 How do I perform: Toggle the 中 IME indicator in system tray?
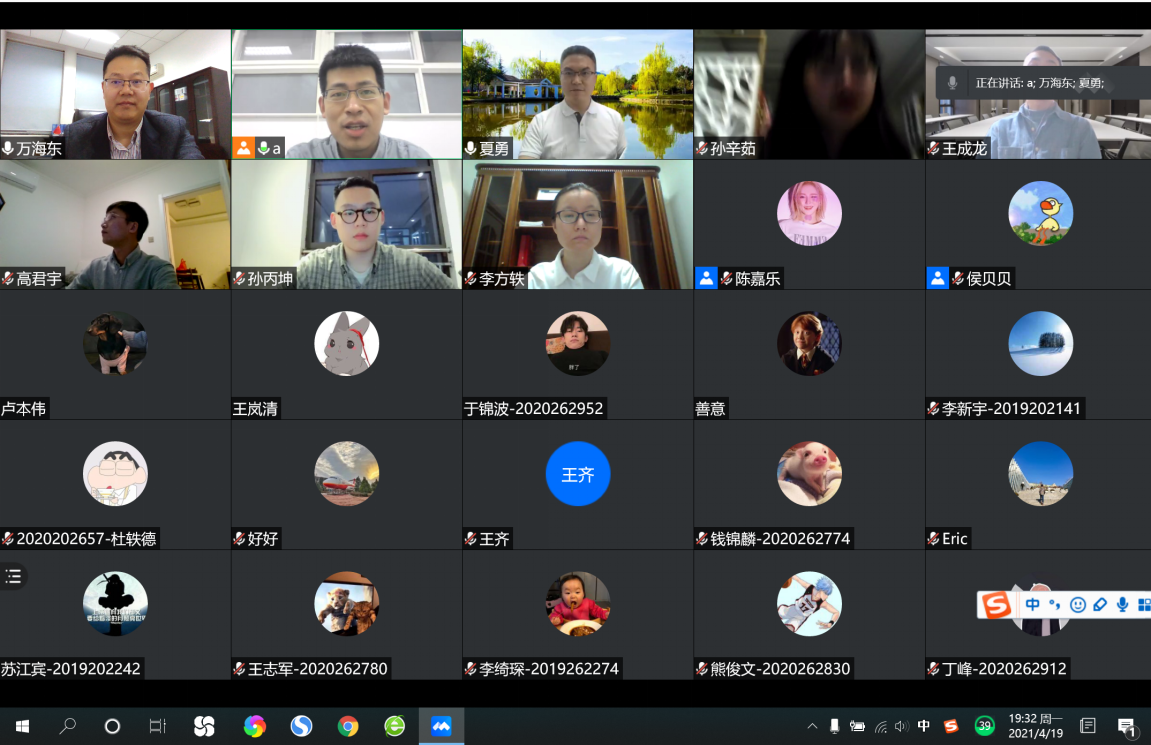[x=924, y=726]
